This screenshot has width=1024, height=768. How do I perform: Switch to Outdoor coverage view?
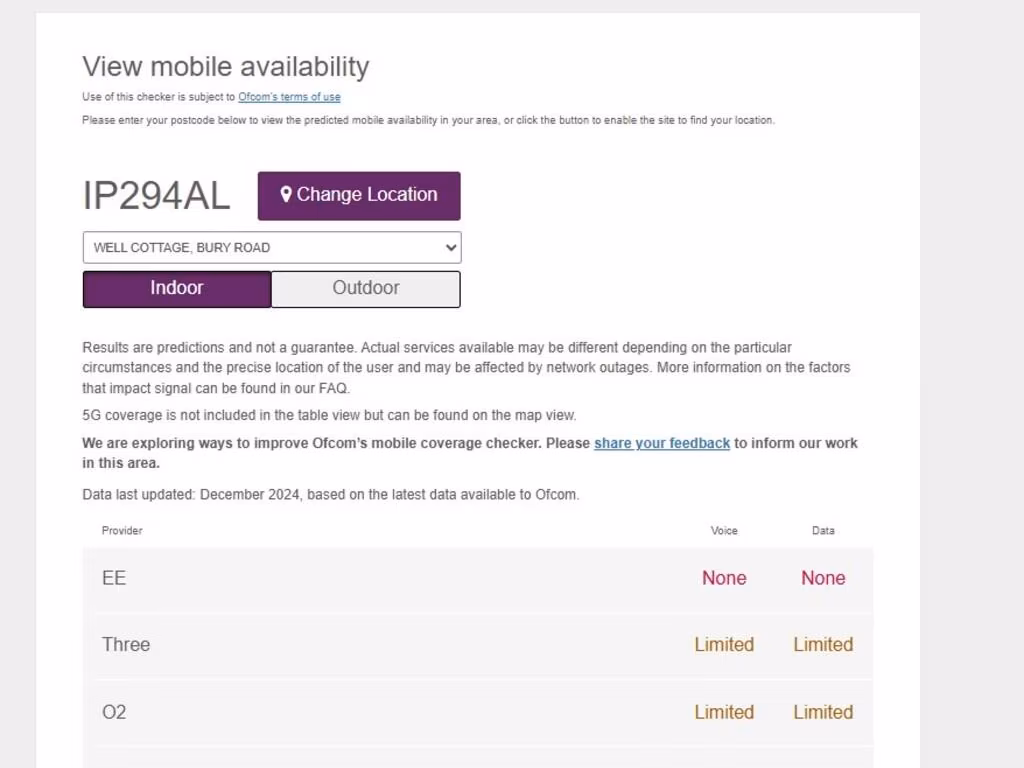tap(366, 288)
